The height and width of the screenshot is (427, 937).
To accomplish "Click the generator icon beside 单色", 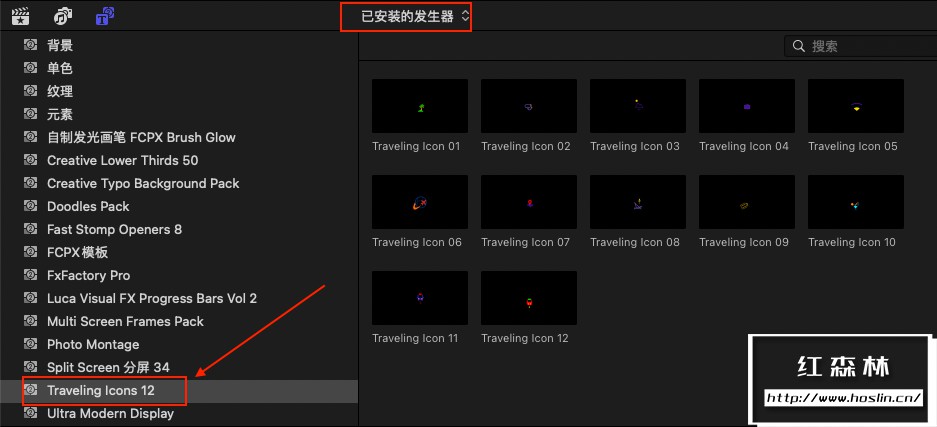I will click(30, 67).
